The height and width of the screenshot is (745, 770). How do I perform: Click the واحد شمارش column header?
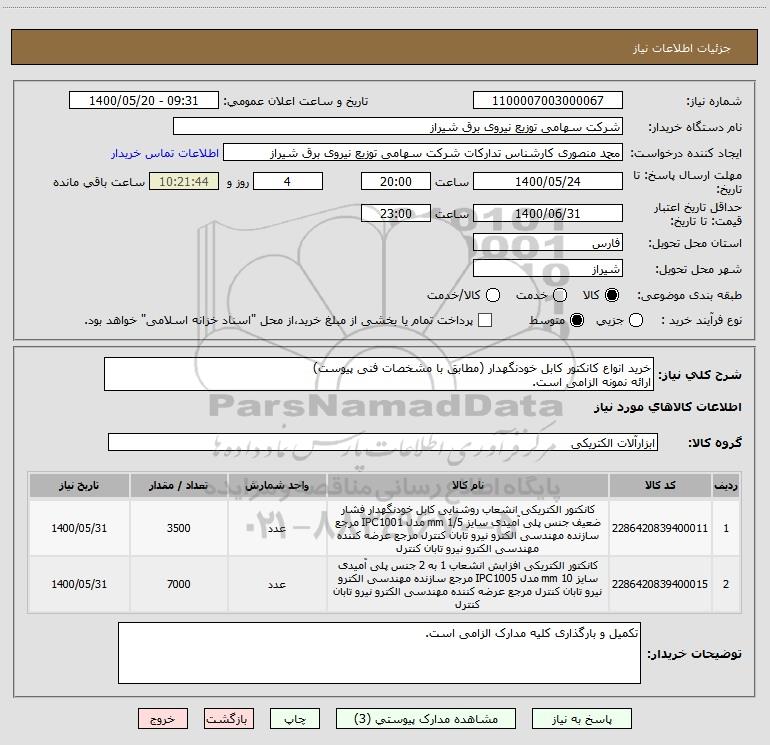[277, 485]
